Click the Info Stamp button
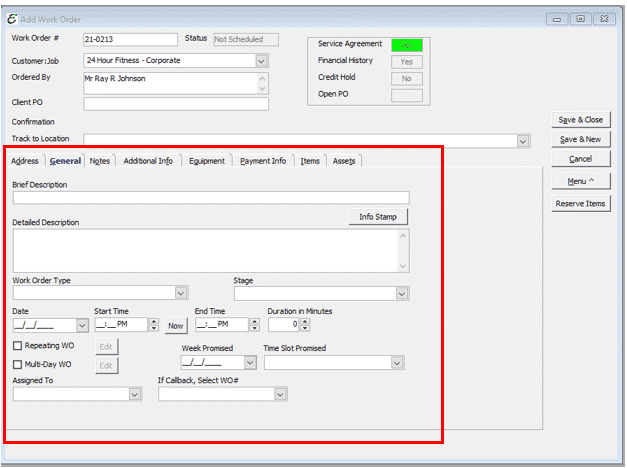 [378, 217]
